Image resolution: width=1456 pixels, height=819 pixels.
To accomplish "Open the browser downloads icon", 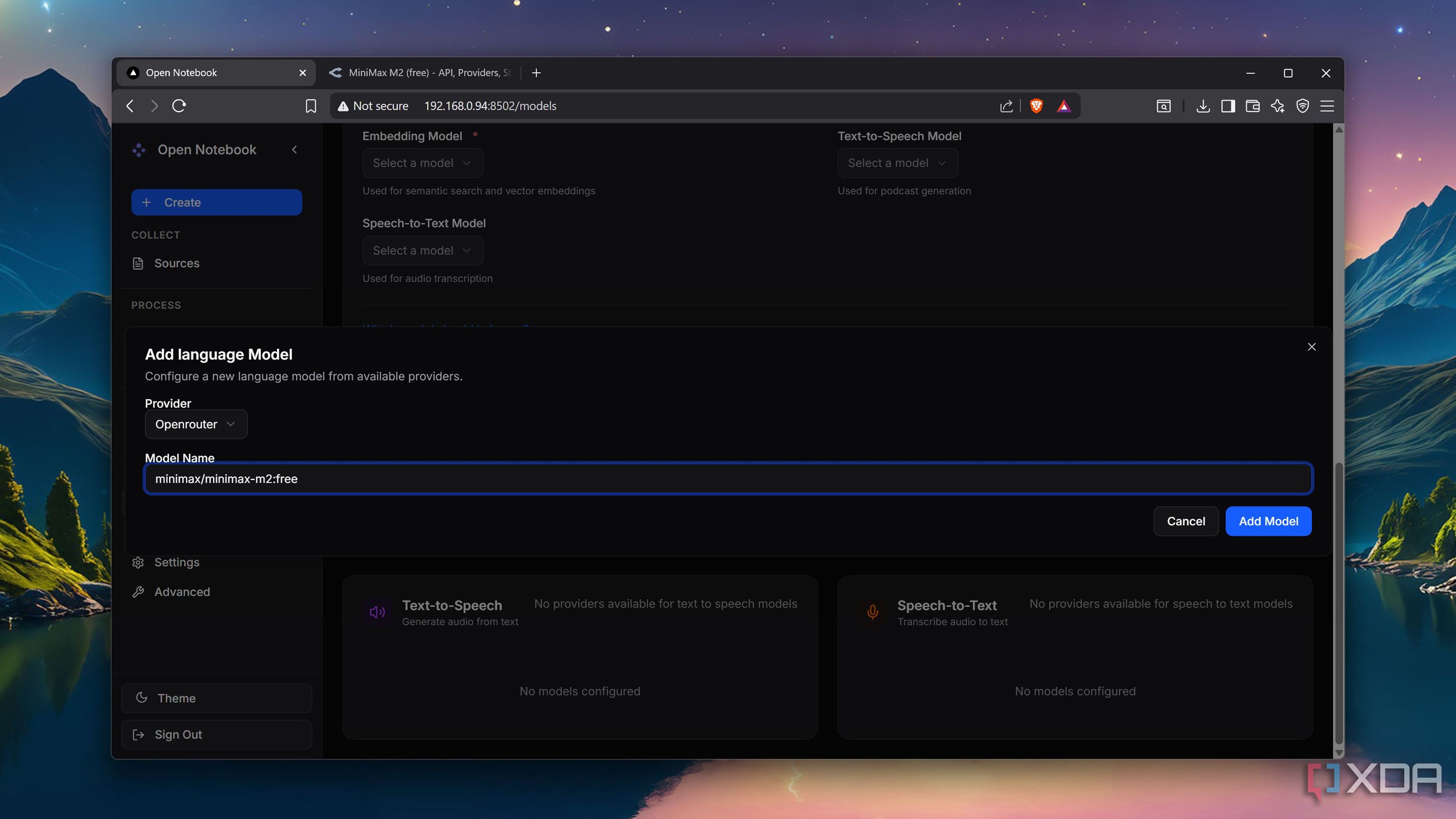I will point(1203,106).
